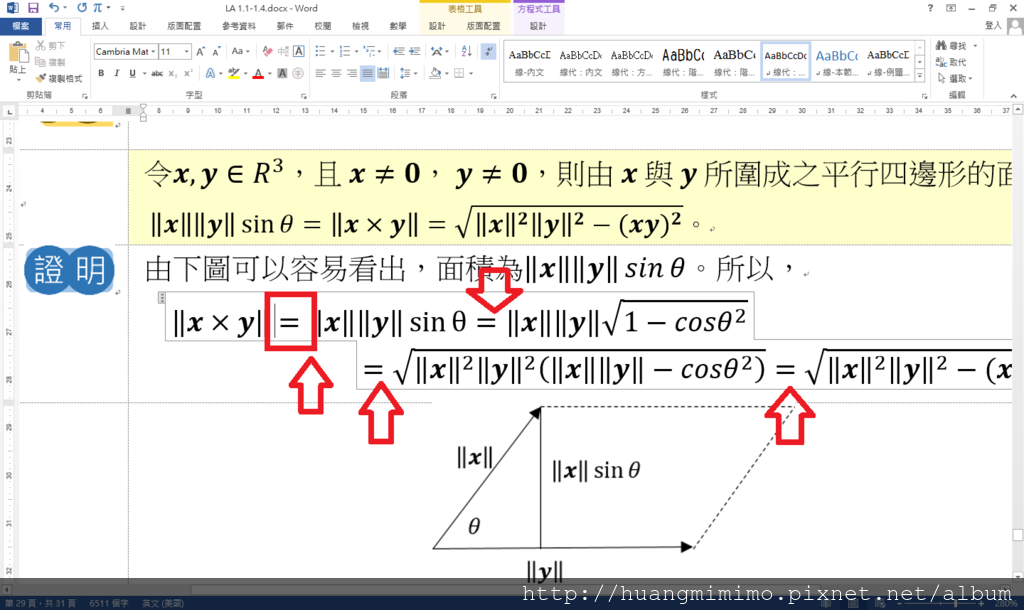
Task: Toggle italic formatting
Action: point(117,73)
